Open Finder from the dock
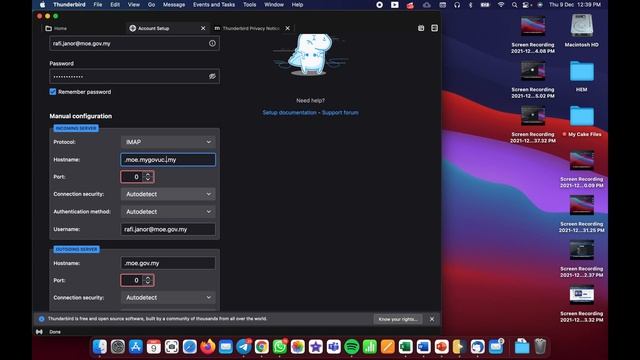 [100, 347]
